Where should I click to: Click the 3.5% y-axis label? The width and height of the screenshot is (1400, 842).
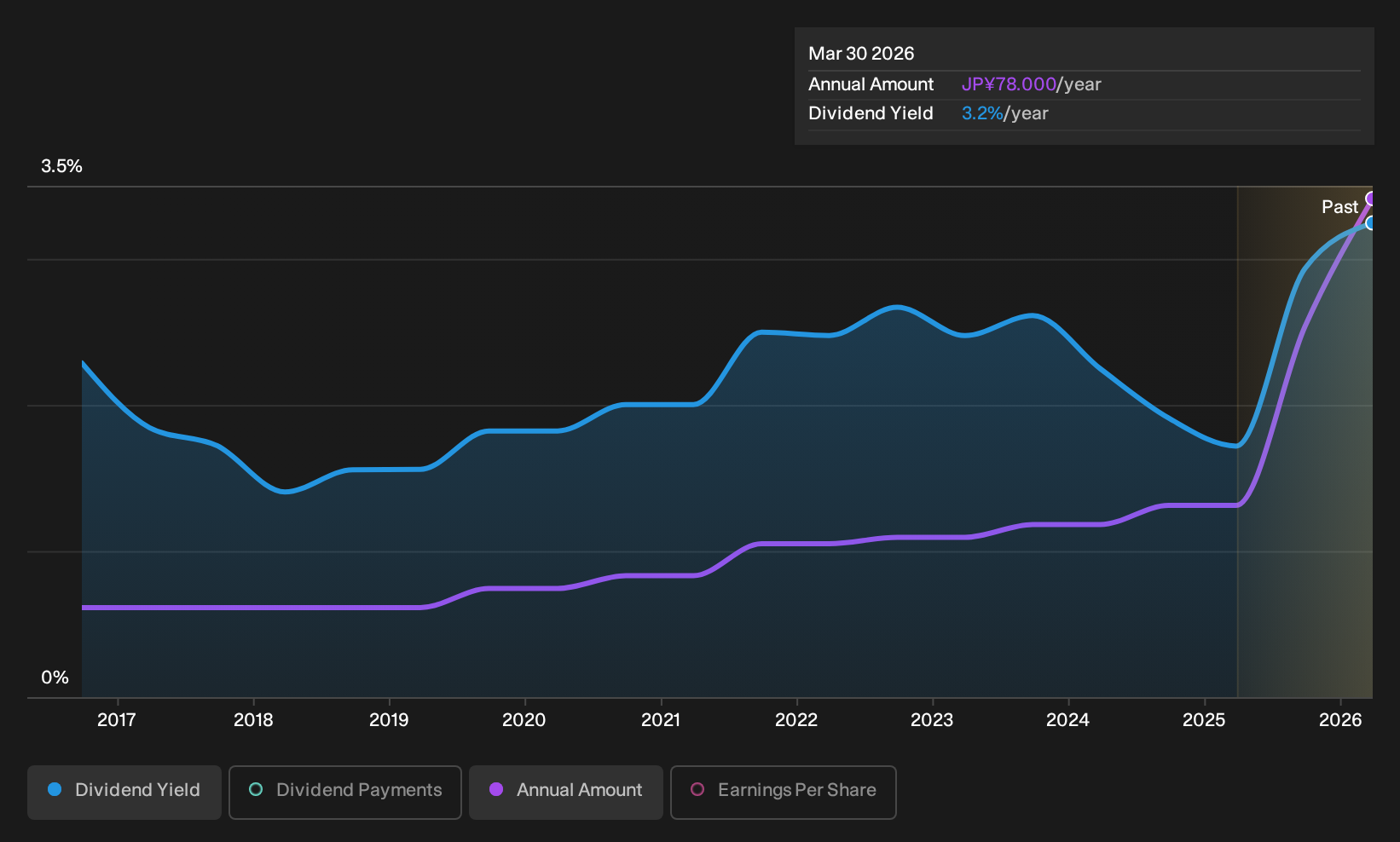coord(61,166)
